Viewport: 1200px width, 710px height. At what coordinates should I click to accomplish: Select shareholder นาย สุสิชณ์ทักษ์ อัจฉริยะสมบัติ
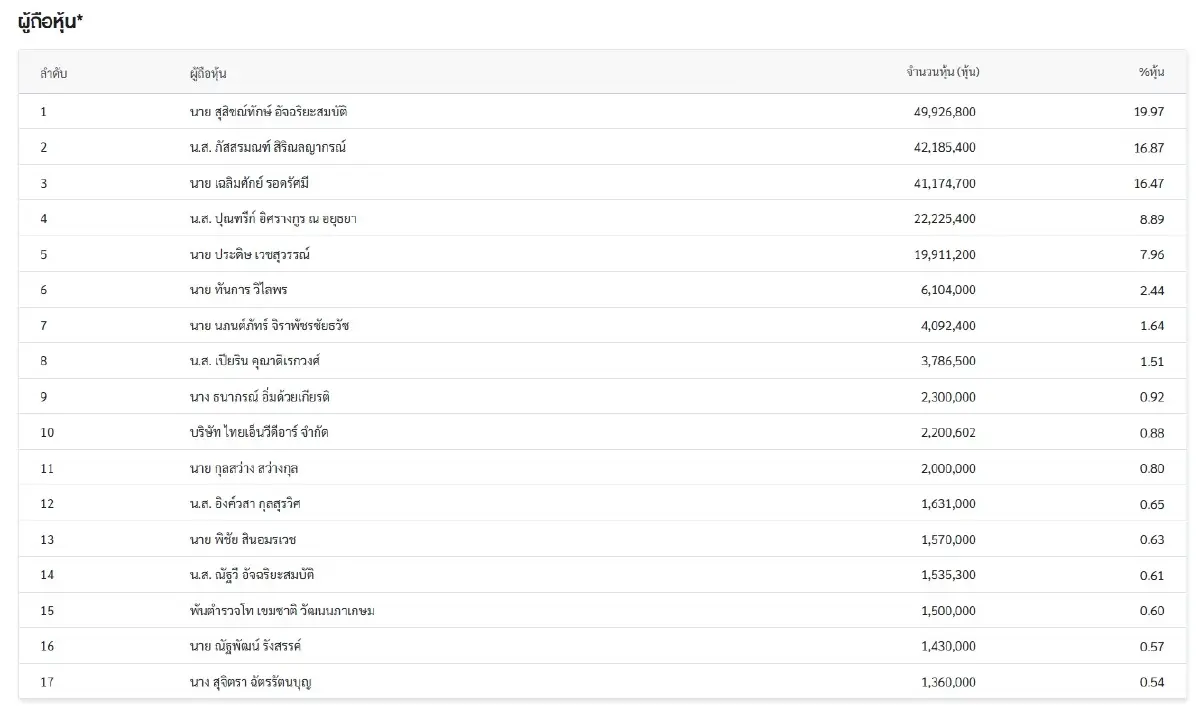coord(268,111)
